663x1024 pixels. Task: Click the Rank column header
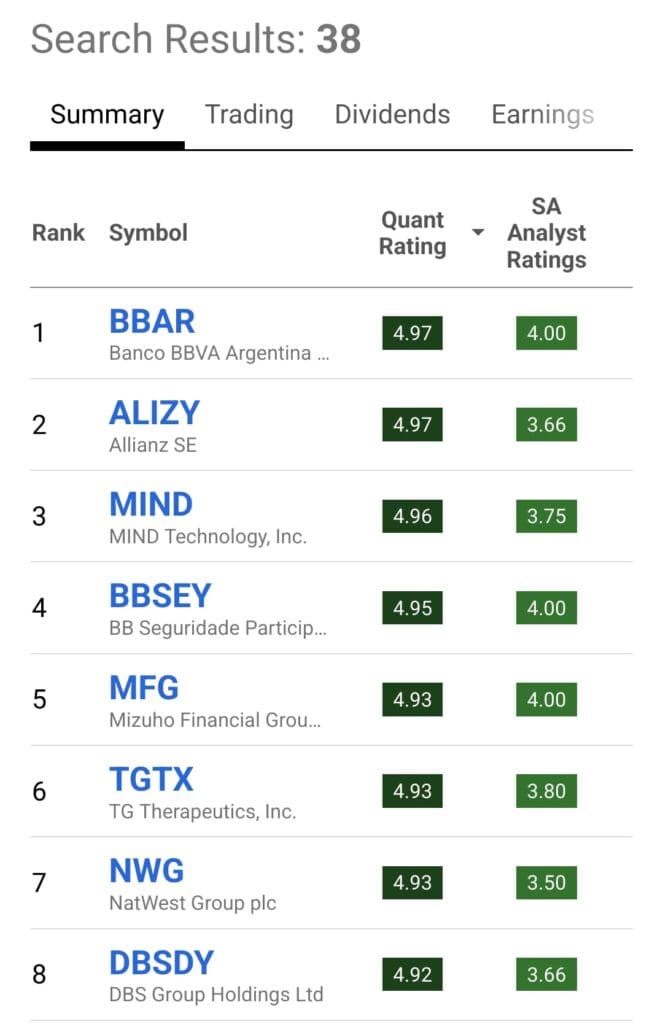pos(58,233)
